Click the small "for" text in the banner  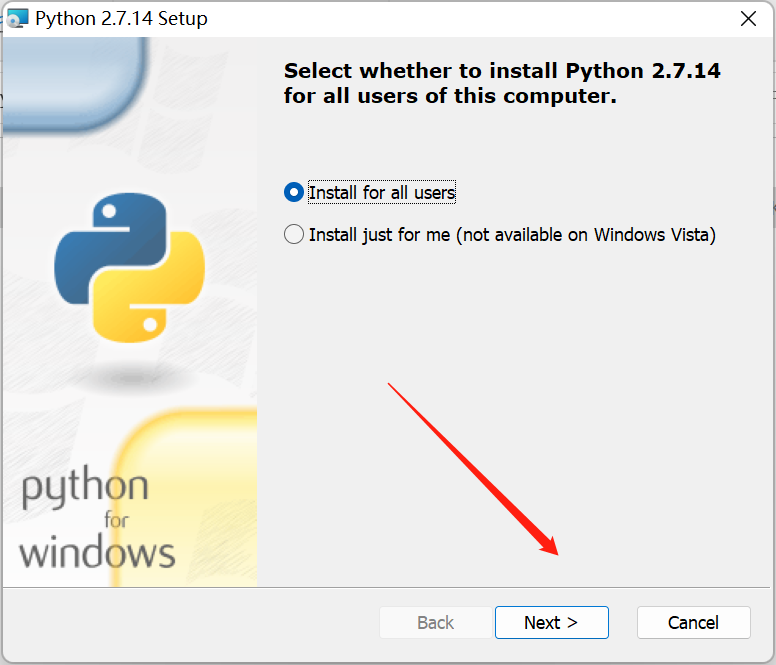117,521
